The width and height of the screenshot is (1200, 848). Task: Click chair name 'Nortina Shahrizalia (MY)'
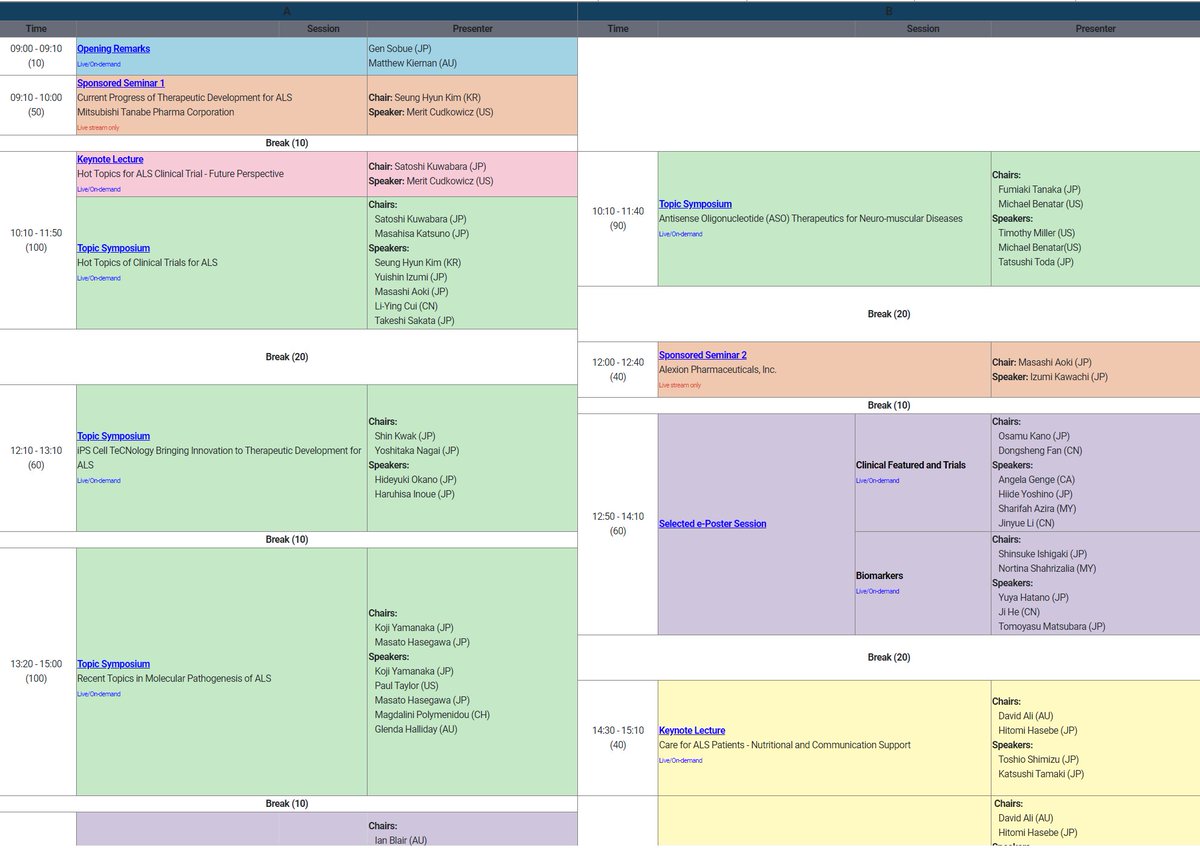point(1048,568)
